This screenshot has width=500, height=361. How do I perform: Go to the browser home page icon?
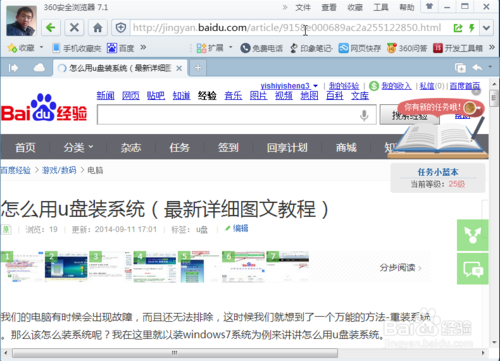click(97, 28)
